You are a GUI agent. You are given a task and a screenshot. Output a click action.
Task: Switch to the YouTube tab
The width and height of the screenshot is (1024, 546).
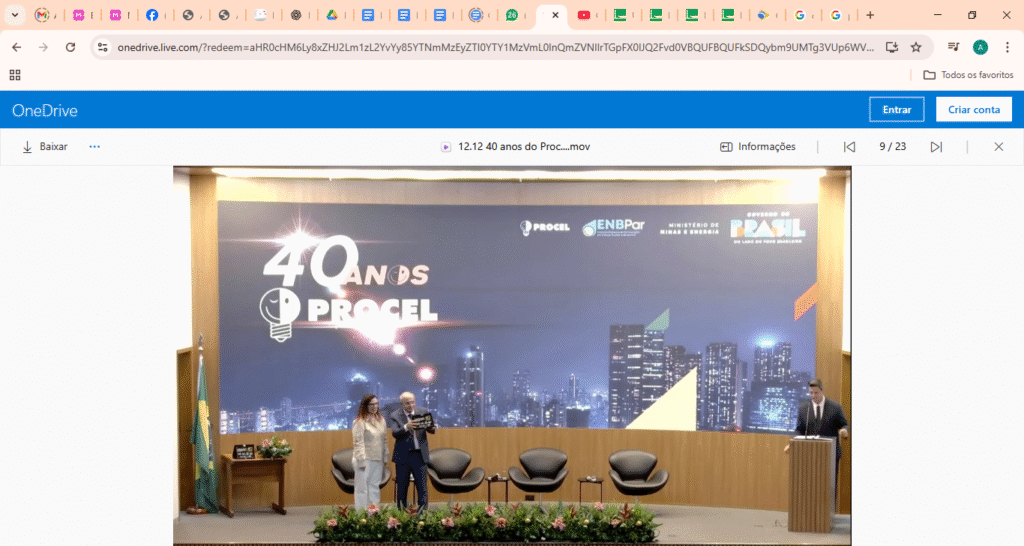[584, 15]
